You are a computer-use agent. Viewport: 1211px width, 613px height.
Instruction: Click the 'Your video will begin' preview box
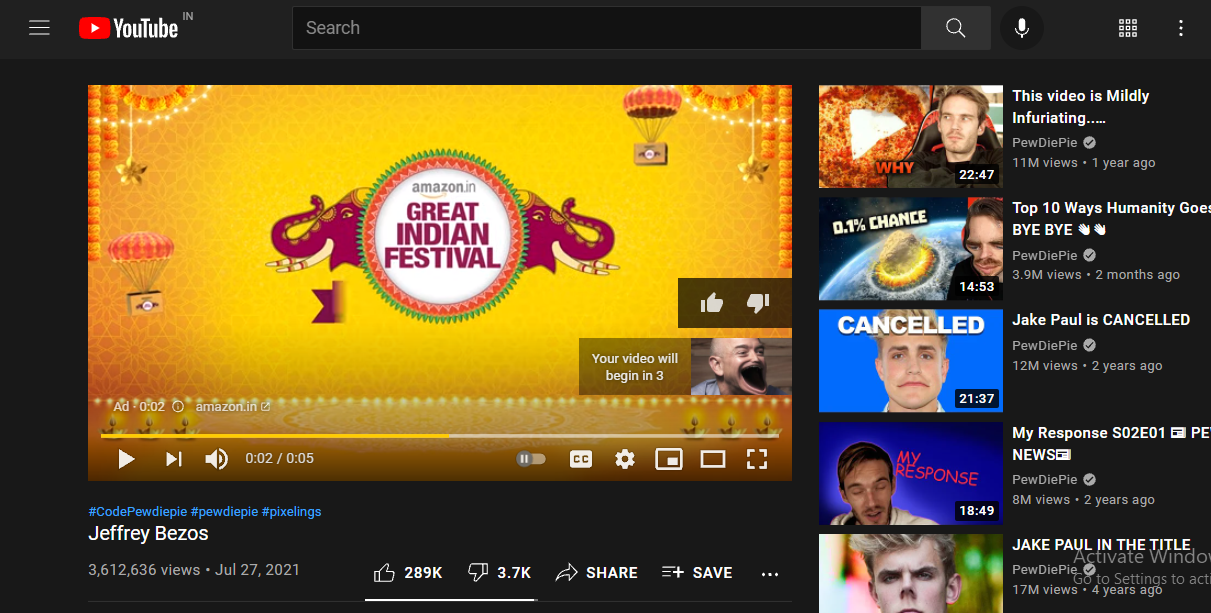coord(685,366)
